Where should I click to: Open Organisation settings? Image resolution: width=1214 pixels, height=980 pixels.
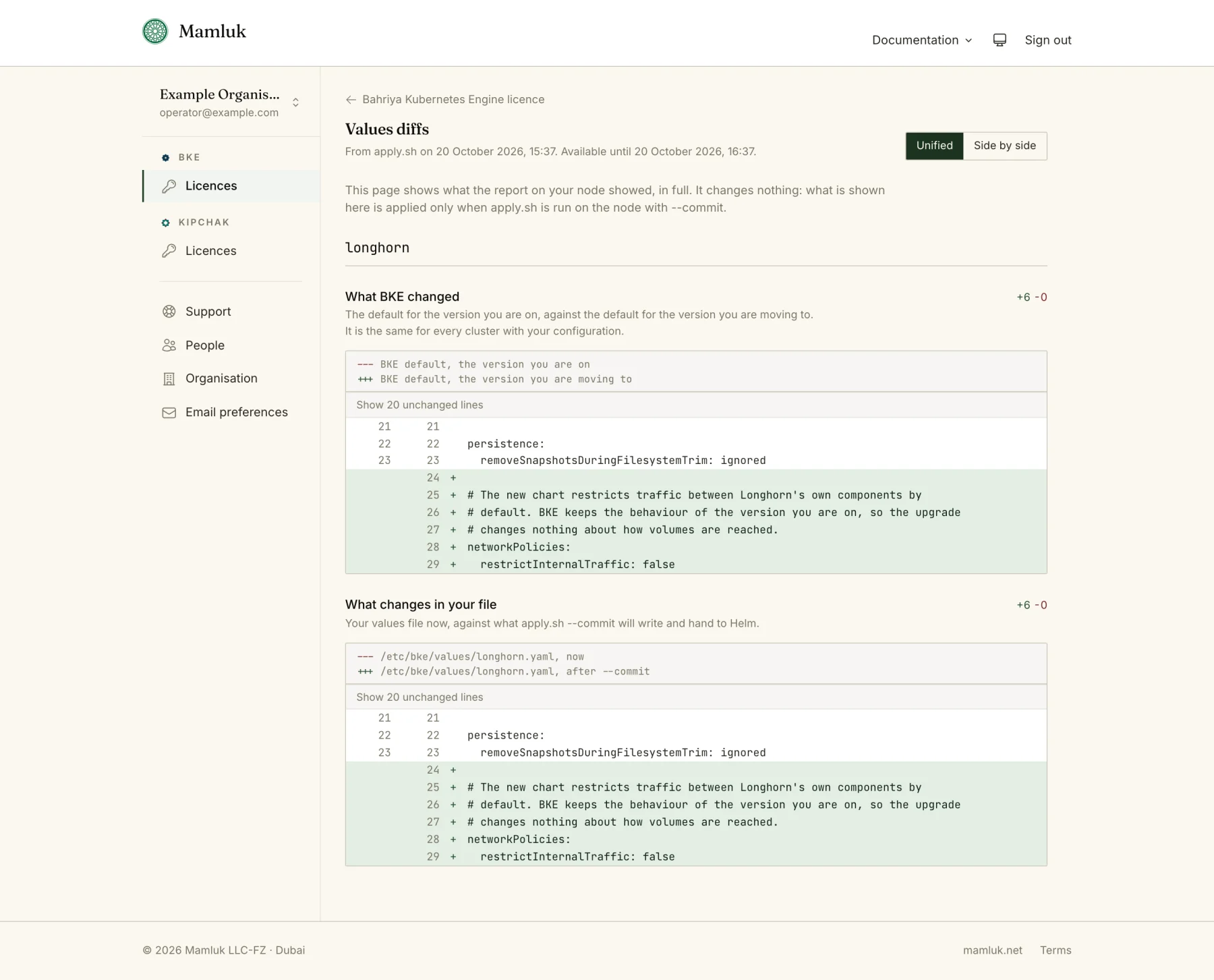(221, 378)
